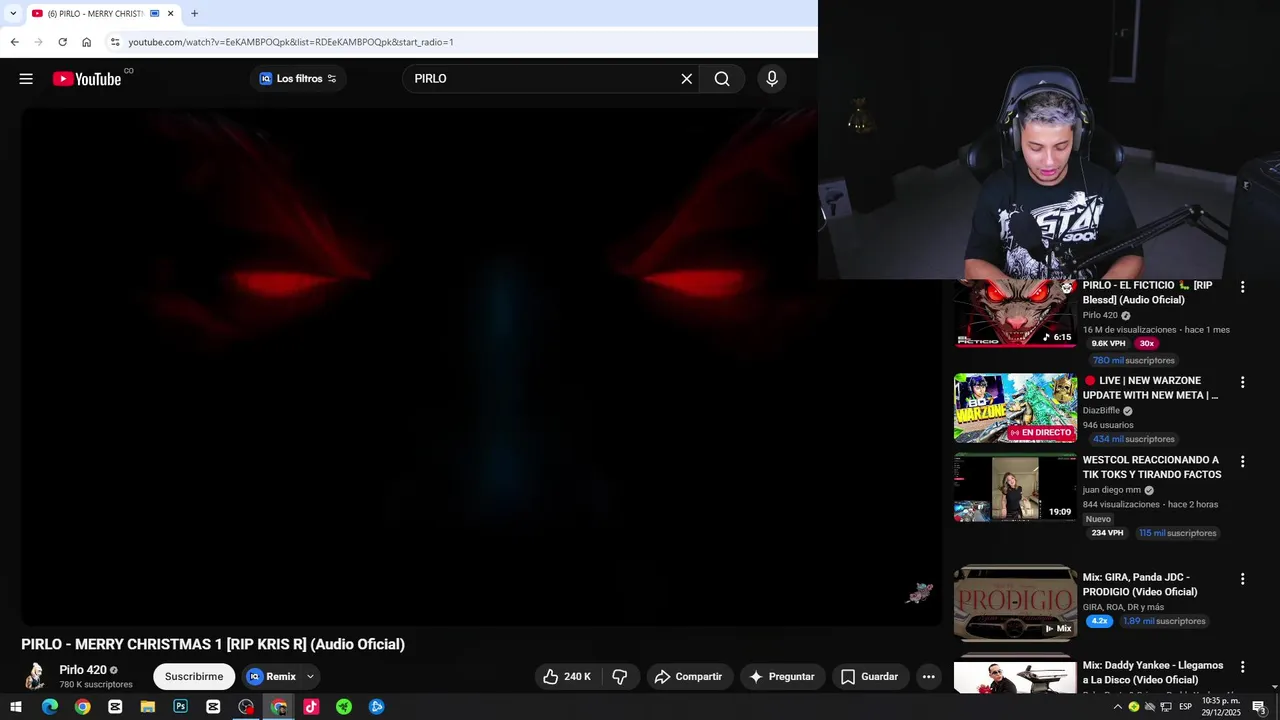The width and height of the screenshot is (1280, 720).
Task: Open LIVE NEW WARZONE UPDATE title link
Action: click(x=1151, y=388)
